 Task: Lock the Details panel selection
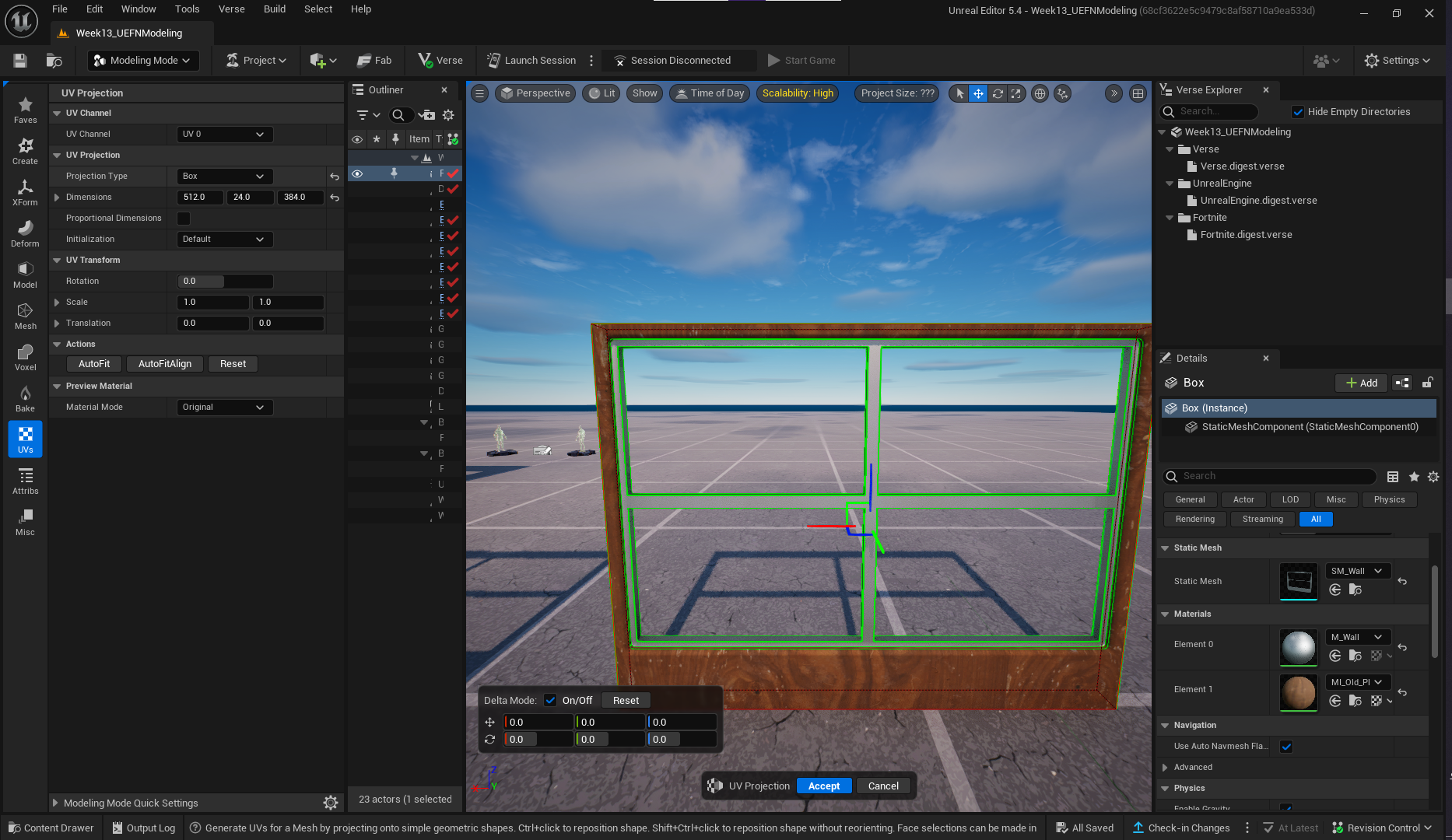tap(1427, 383)
